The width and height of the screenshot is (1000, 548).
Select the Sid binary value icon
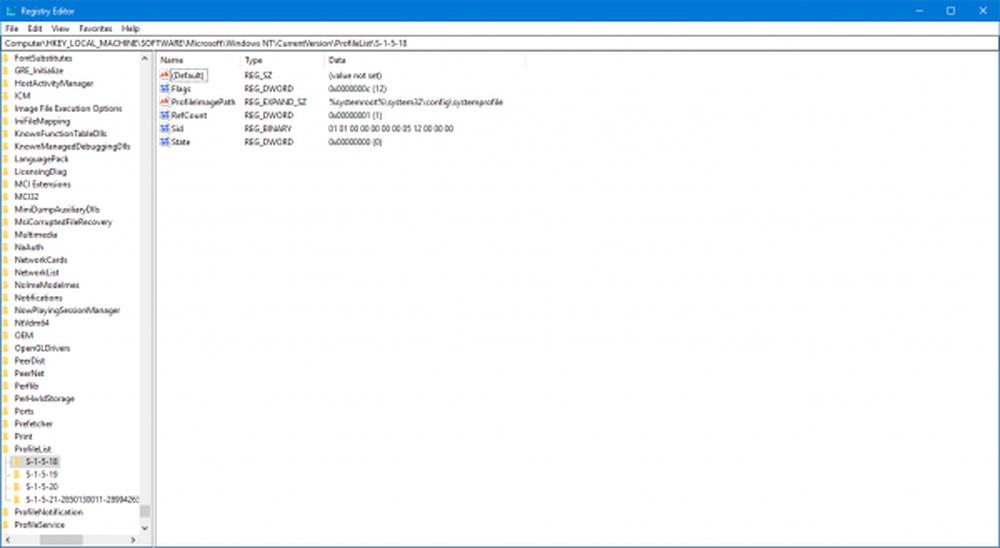point(165,129)
